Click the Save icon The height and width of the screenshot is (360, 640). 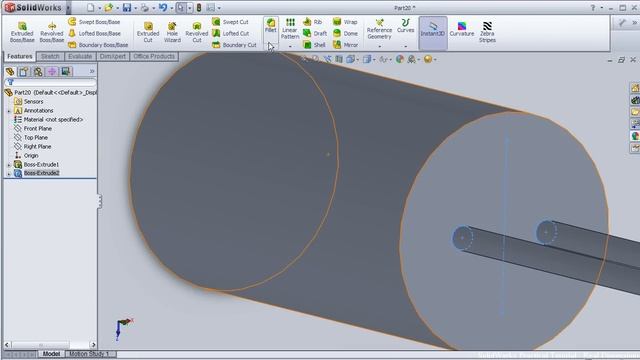(127, 8)
